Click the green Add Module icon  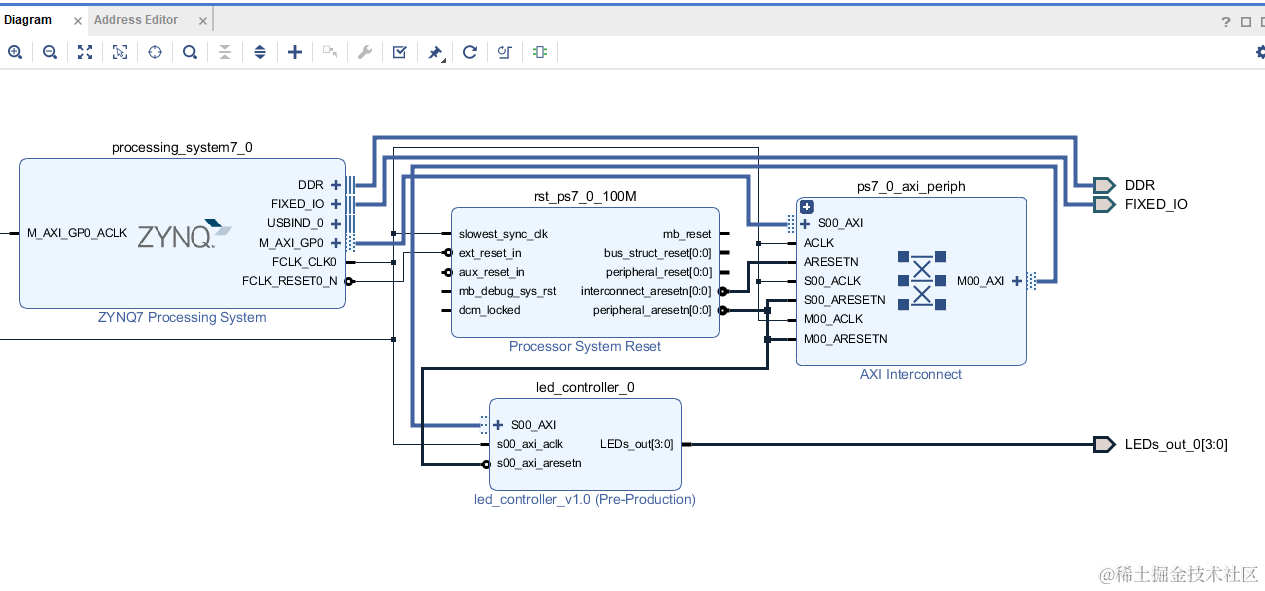tap(540, 52)
